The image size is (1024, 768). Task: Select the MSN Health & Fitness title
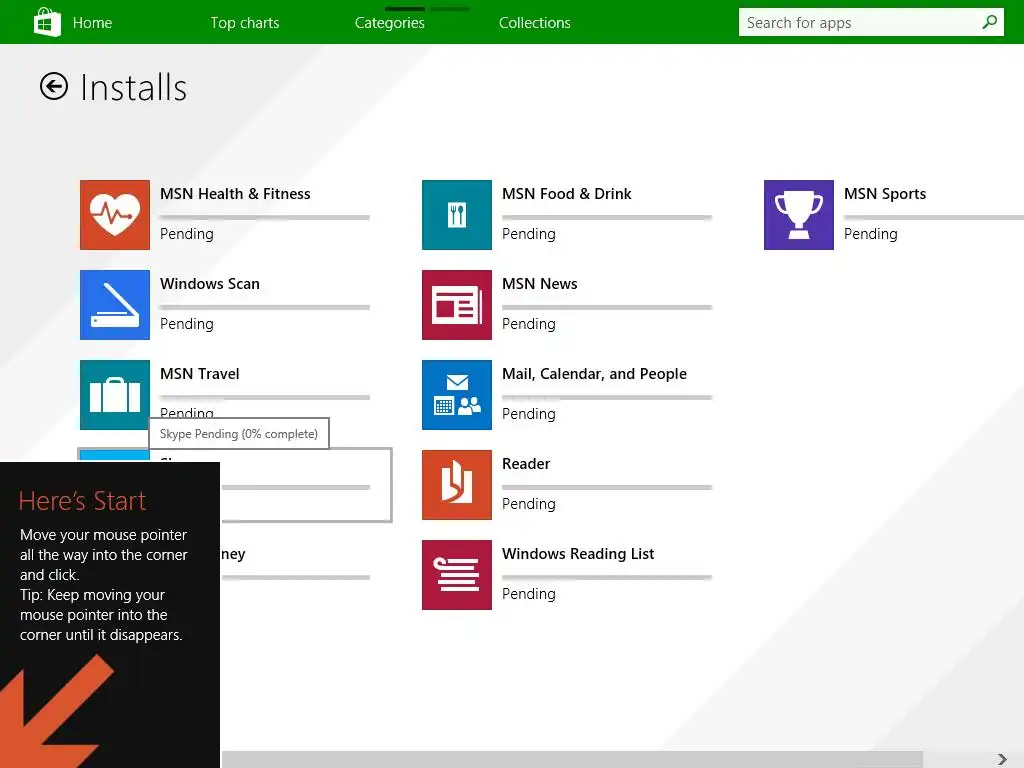coord(235,194)
